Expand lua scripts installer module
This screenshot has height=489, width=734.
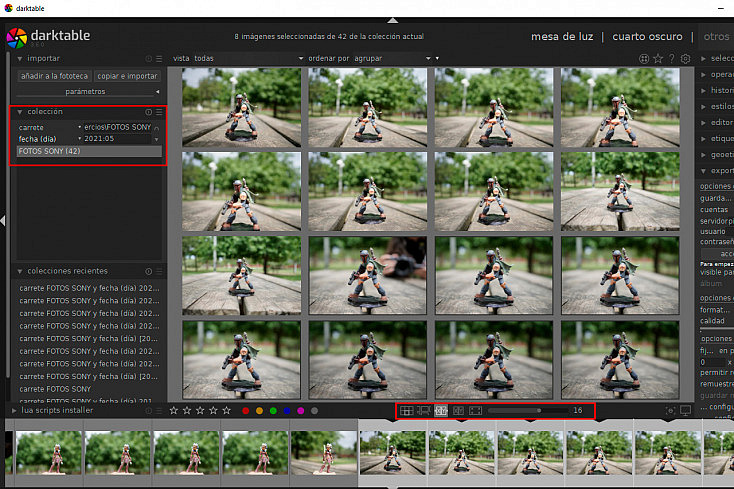[x=15, y=410]
